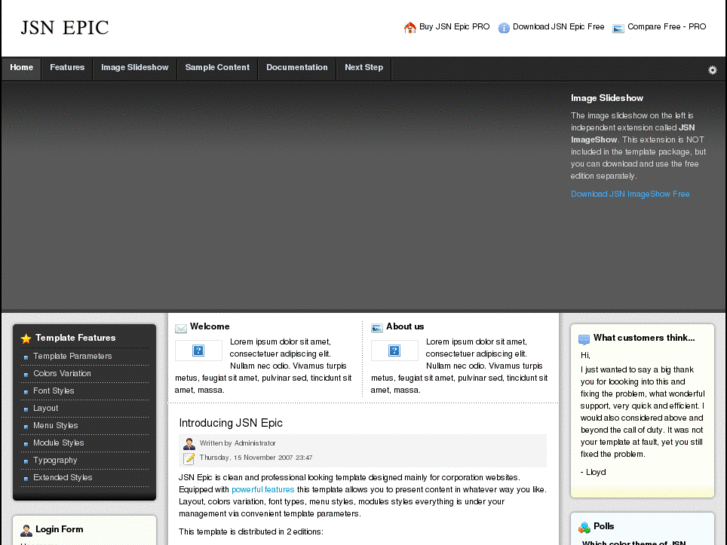
Task: Click the question mark thumbnail under About us
Action: 395,350
